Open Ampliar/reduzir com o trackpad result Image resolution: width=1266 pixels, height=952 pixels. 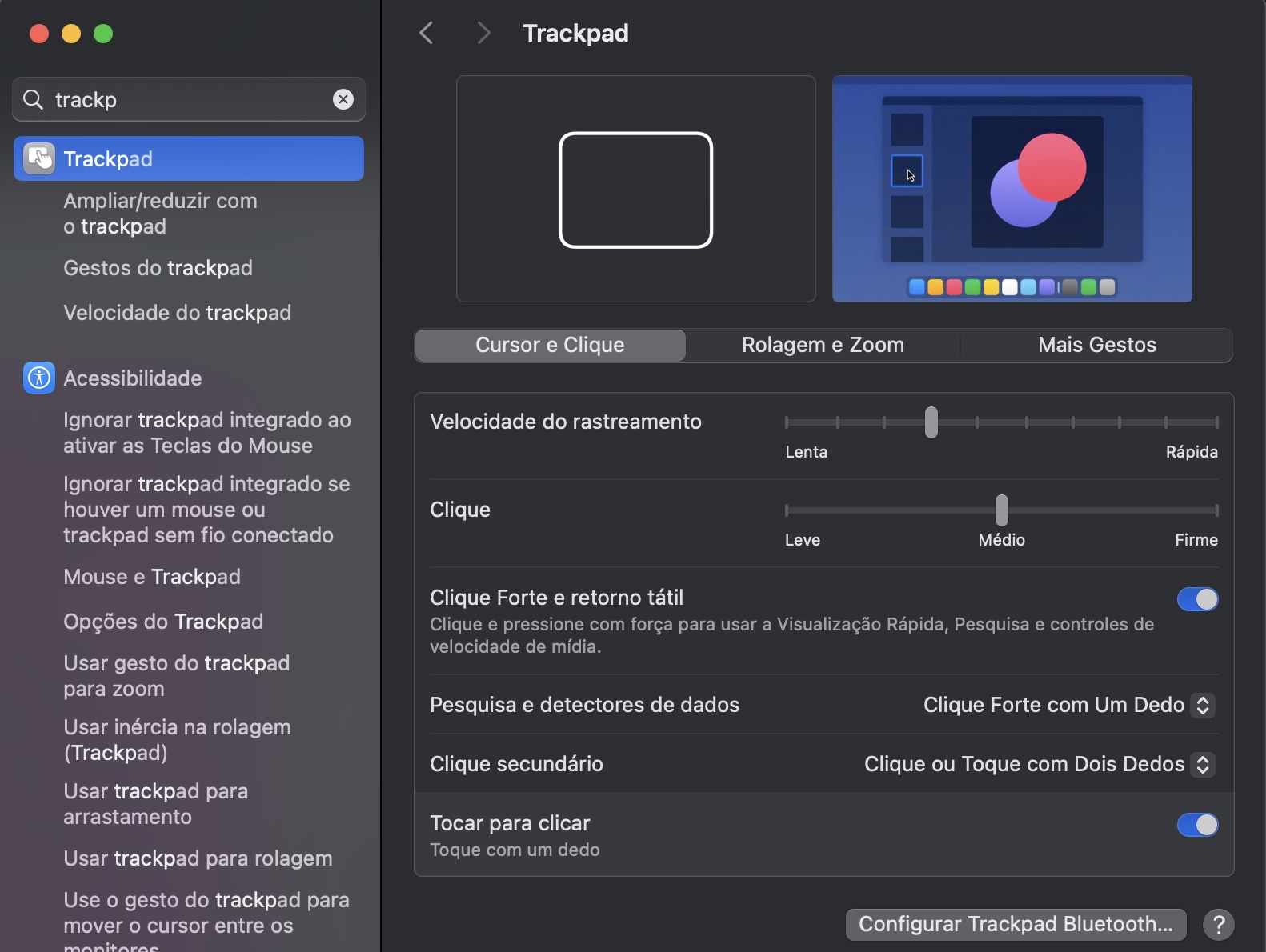pos(160,214)
